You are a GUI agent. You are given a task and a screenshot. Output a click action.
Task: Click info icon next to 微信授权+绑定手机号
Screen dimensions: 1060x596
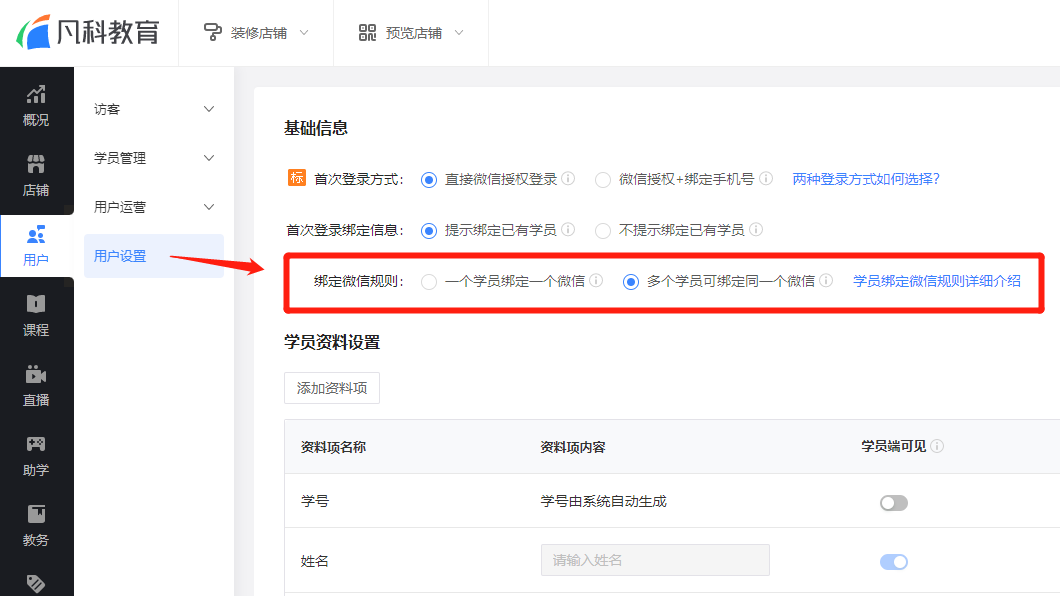coord(766,178)
